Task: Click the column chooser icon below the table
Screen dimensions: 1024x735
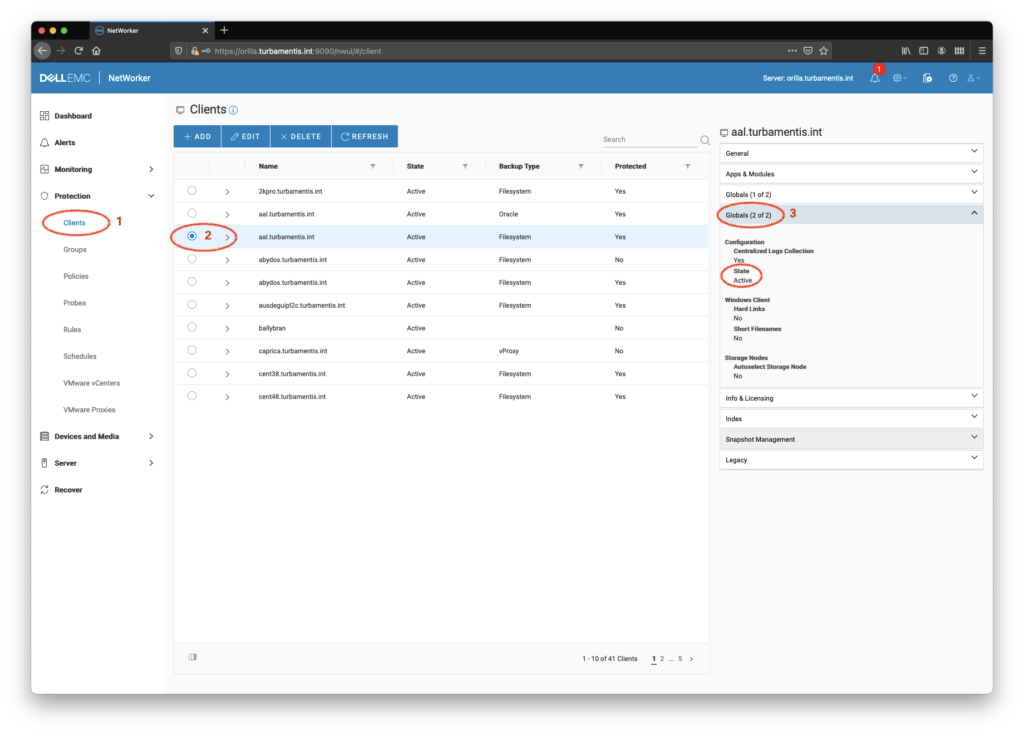Action: (191, 658)
